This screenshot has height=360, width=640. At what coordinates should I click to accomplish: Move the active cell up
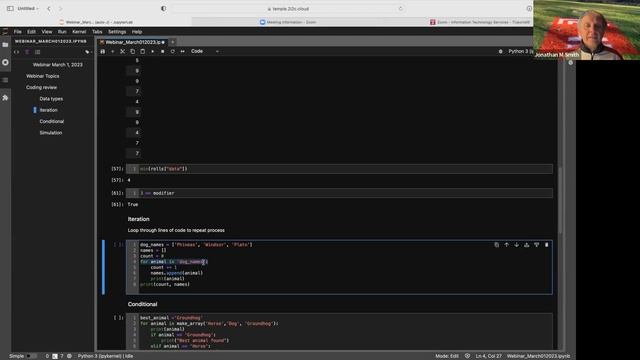(x=507, y=245)
